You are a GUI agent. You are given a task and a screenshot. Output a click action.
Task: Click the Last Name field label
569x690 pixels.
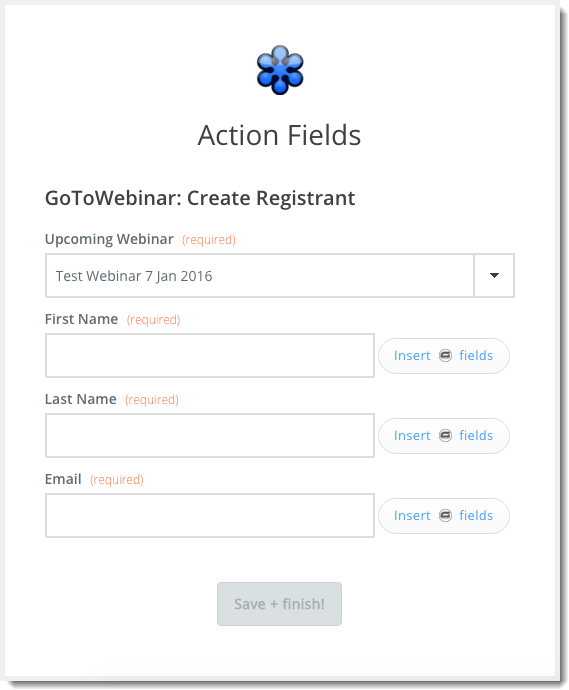(81, 399)
